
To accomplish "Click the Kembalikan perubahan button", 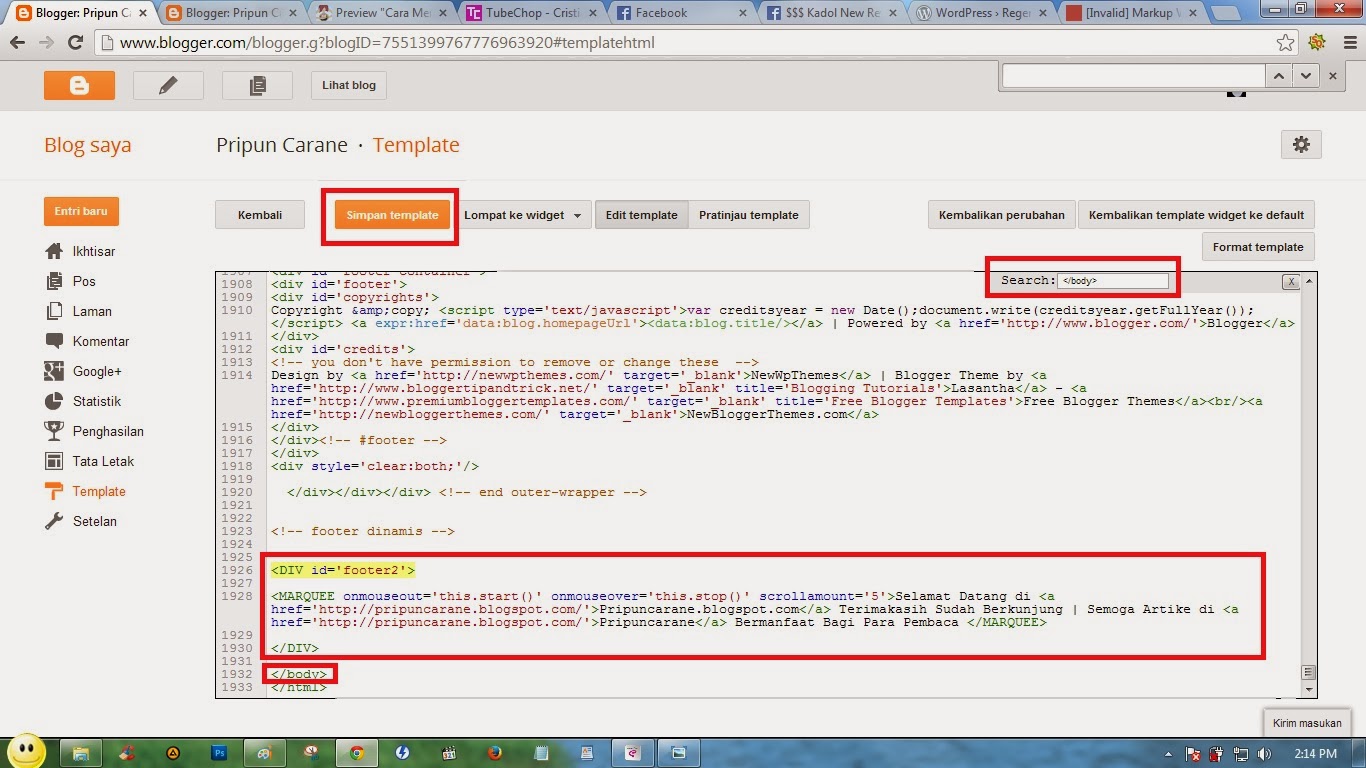I will point(1002,215).
